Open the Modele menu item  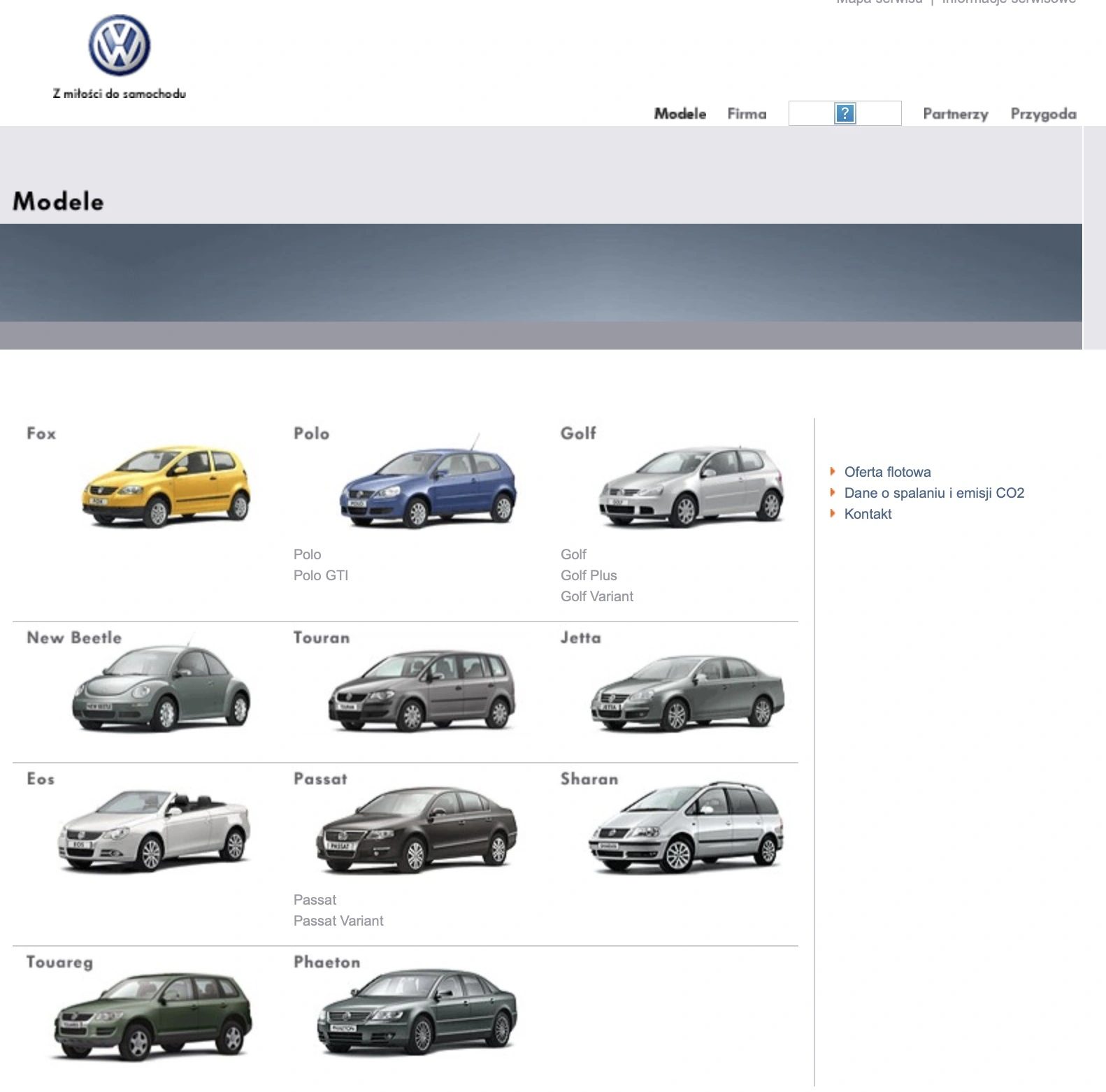coord(680,113)
